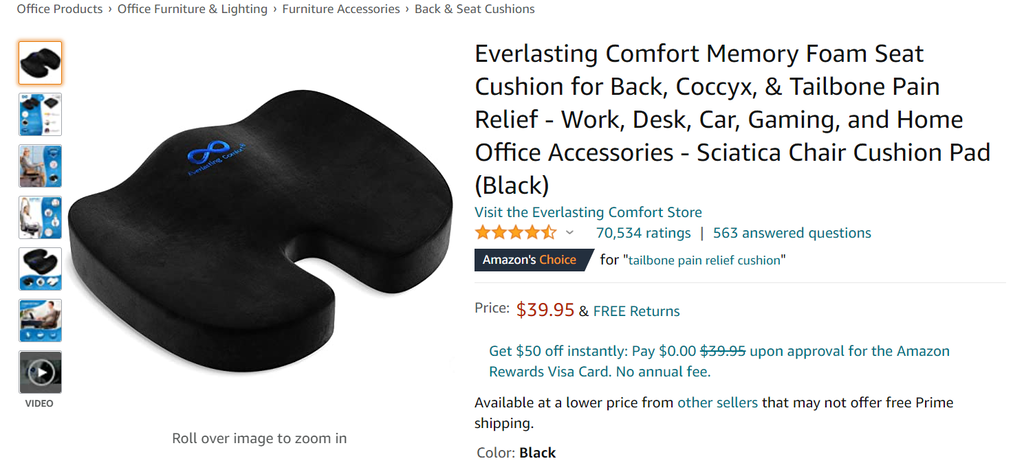Expand the star rating breakdown arrow
The height and width of the screenshot is (472, 1024).
point(570,233)
